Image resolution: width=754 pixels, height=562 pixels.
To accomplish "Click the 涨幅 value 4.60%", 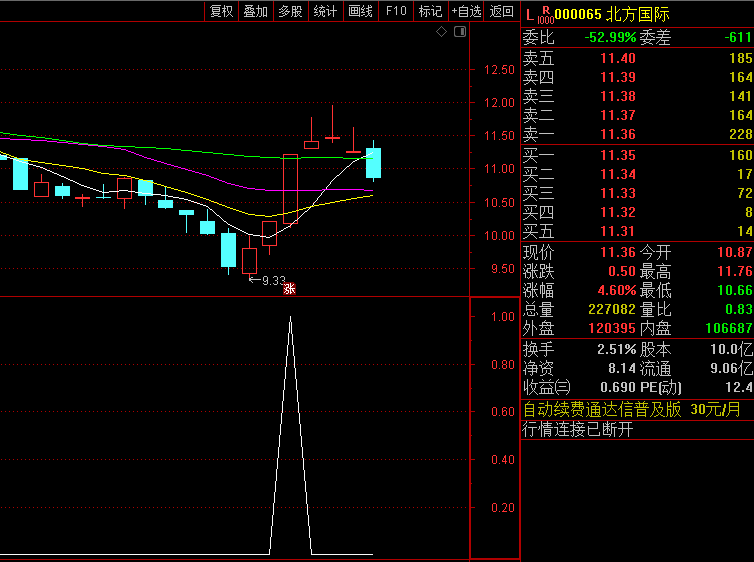I will [x=617, y=290].
